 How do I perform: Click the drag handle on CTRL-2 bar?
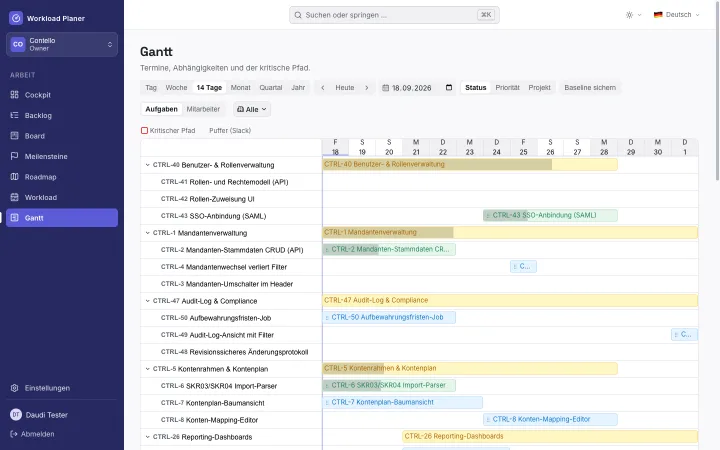click(327, 249)
